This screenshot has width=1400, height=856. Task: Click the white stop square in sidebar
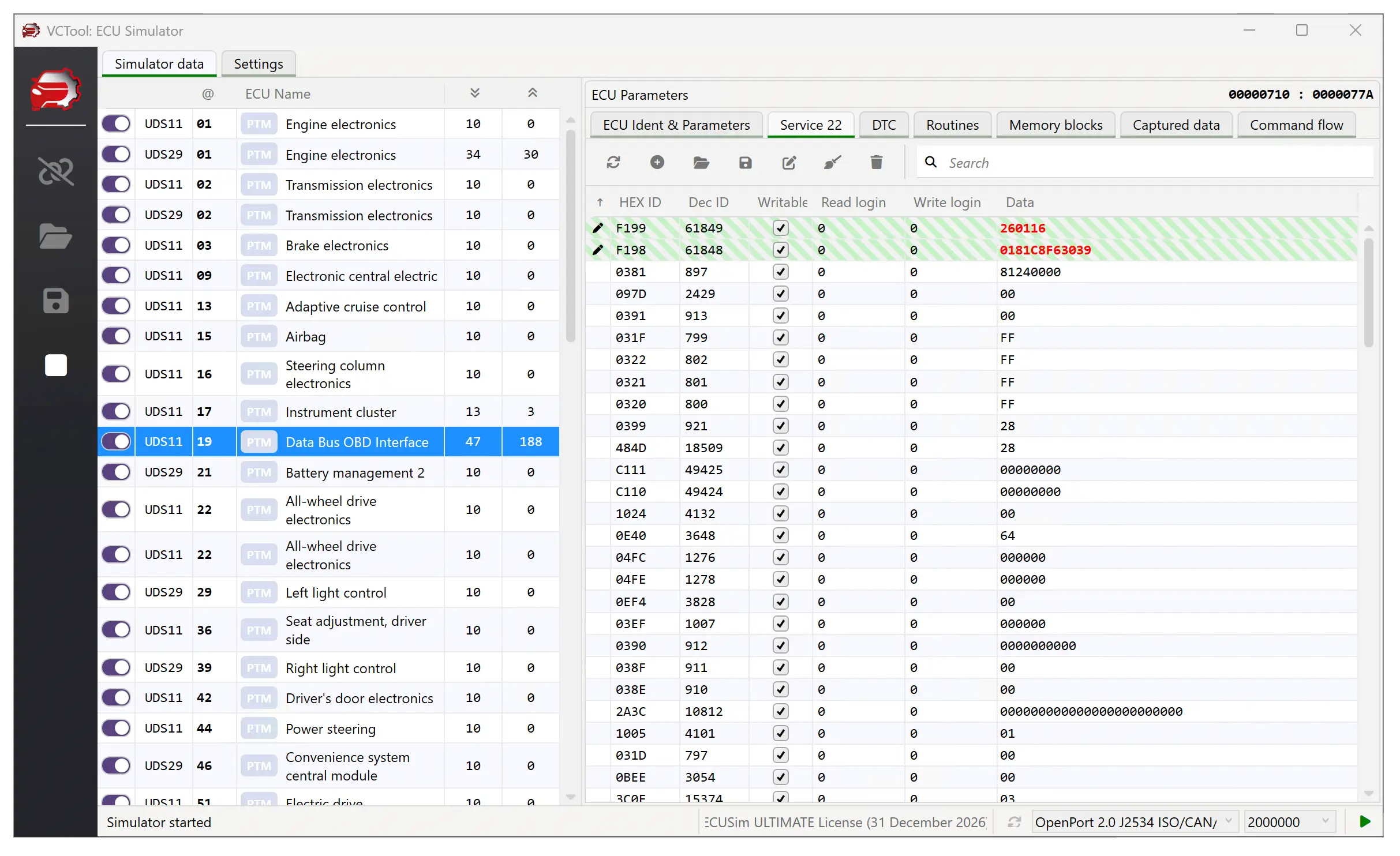point(55,365)
